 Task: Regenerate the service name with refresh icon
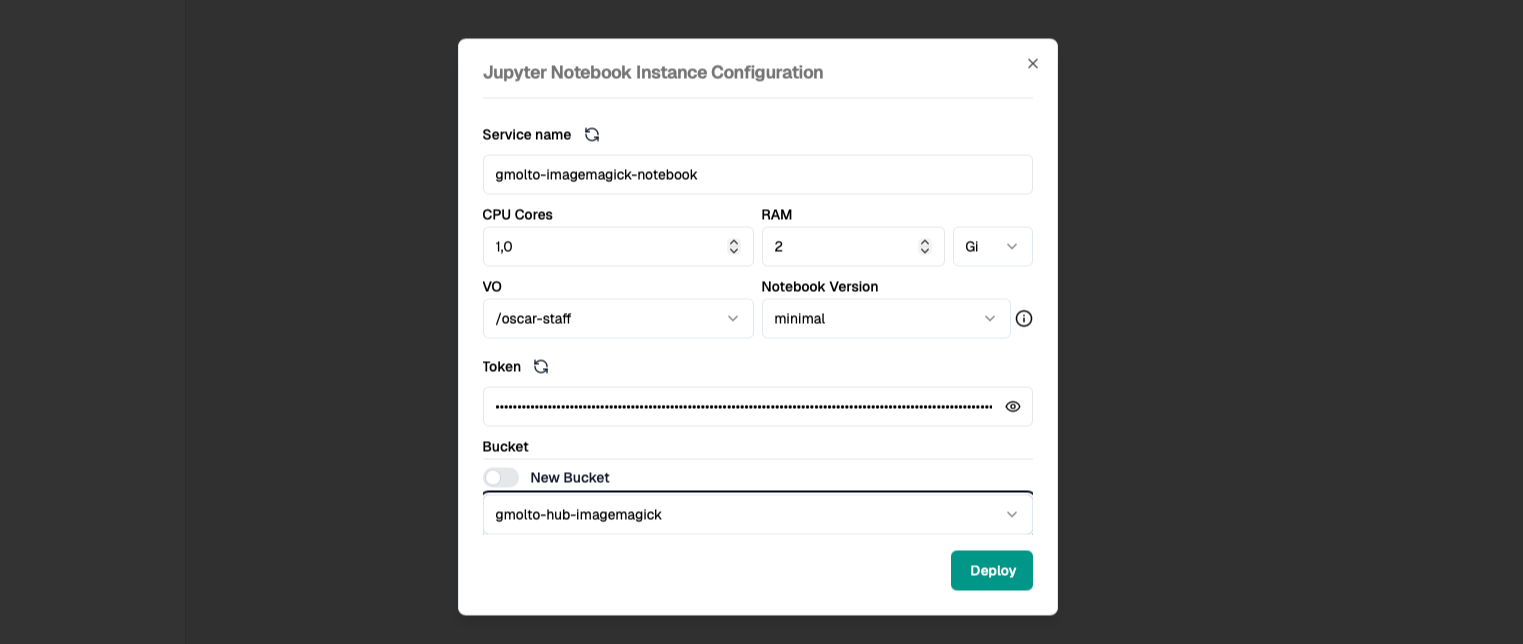pyautogui.click(x=592, y=135)
